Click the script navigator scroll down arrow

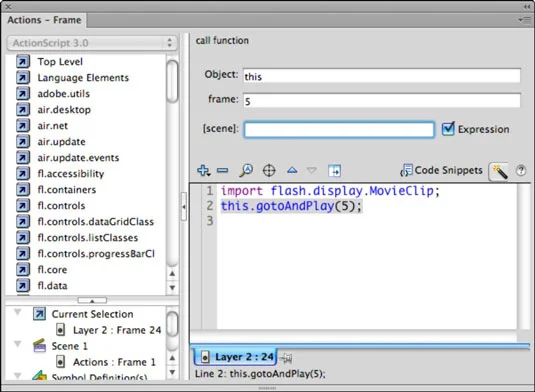[172, 372]
